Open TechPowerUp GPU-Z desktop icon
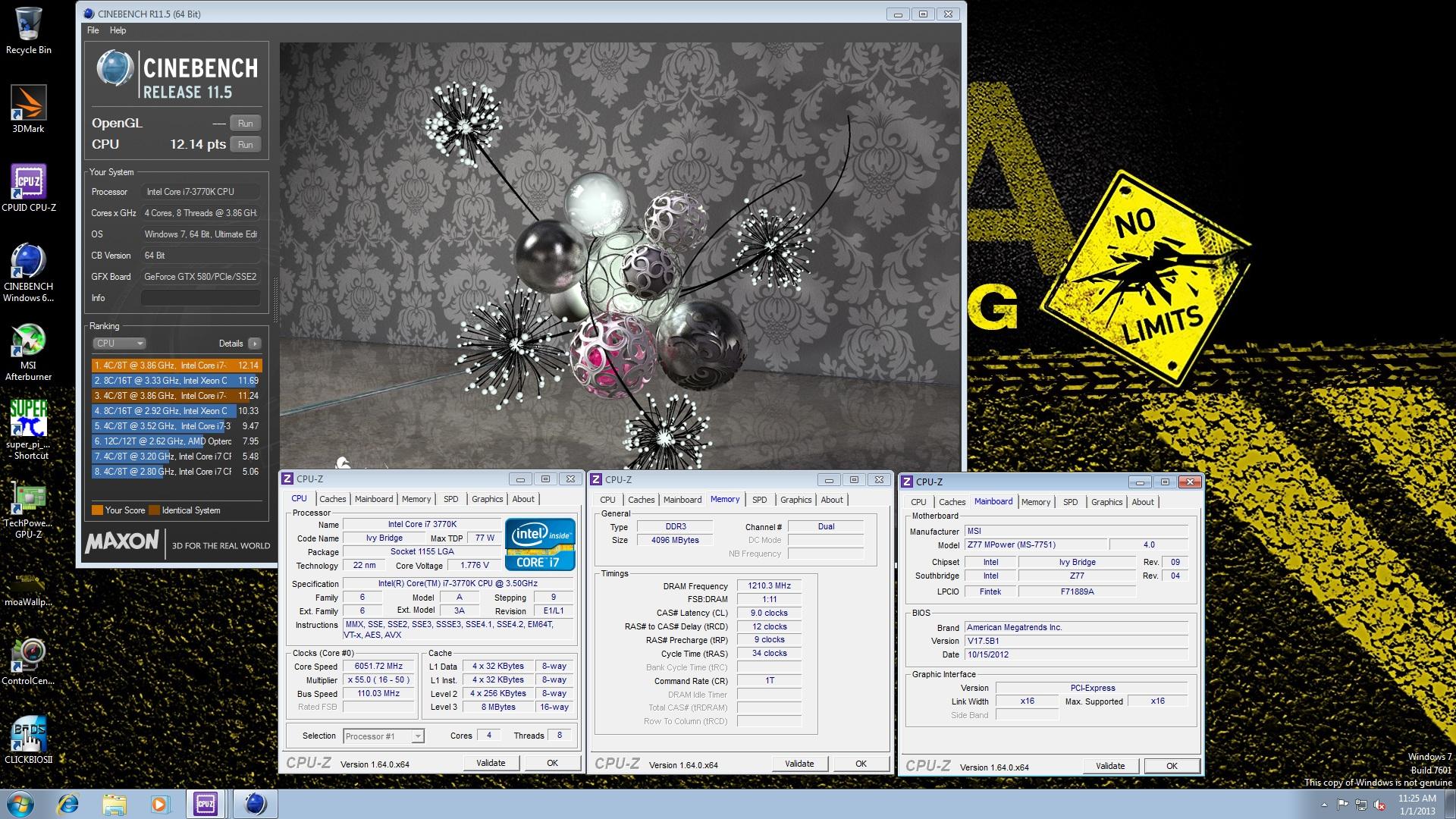This screenshot has width=1456, height=819. 29,509
